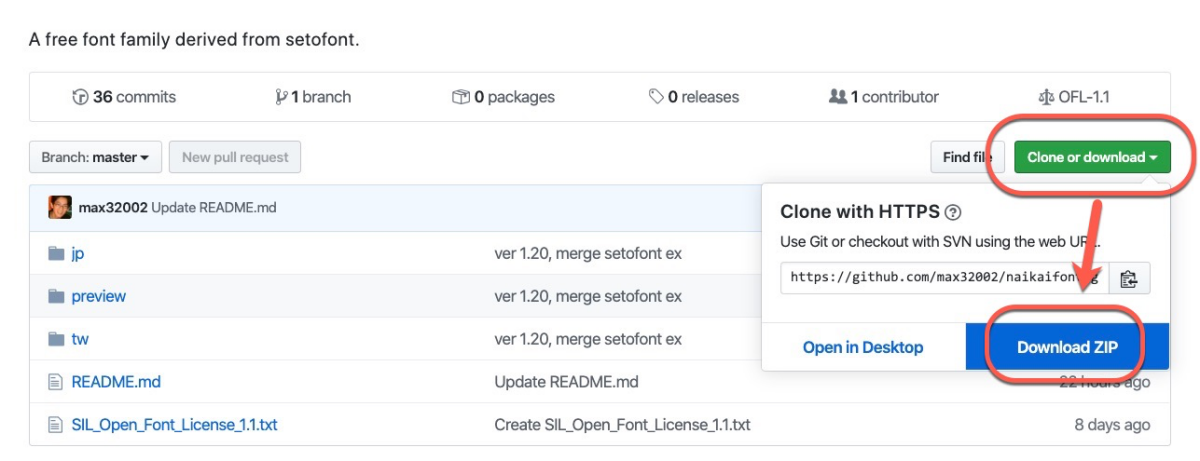Open the Branch: master dropdown

click(x=95, y=157)
